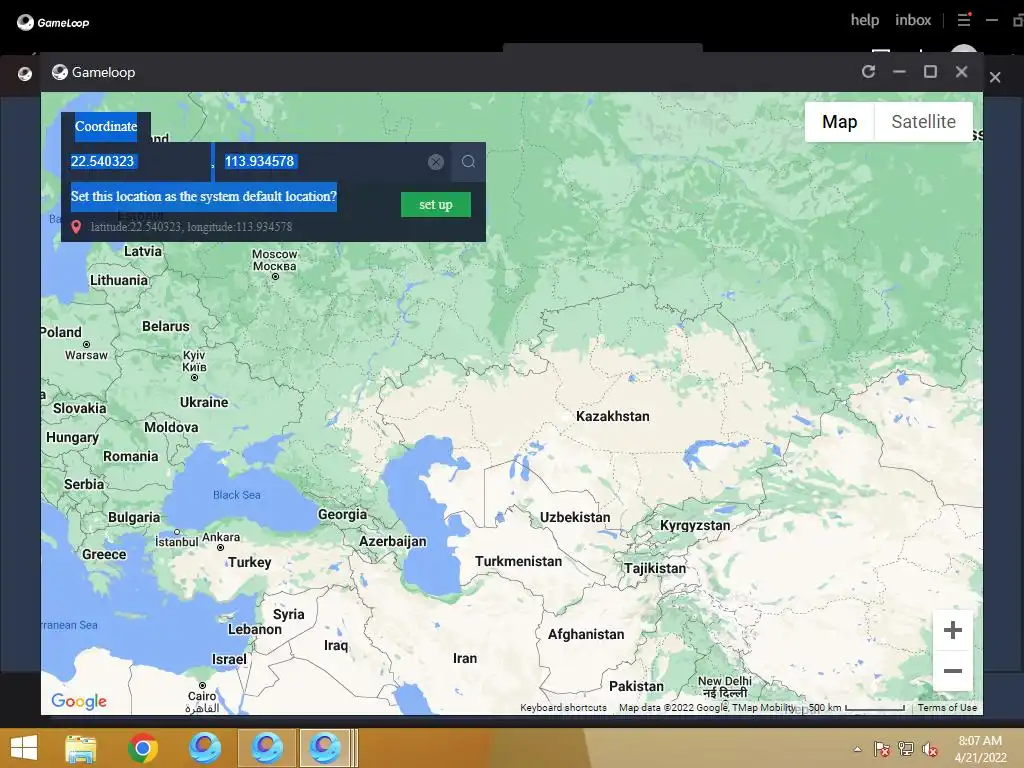The height and width of the screenshot is (768, 1024).
Task: Click the latitude longitude result text
Action: pyautogui.click(x=191, y=227)
